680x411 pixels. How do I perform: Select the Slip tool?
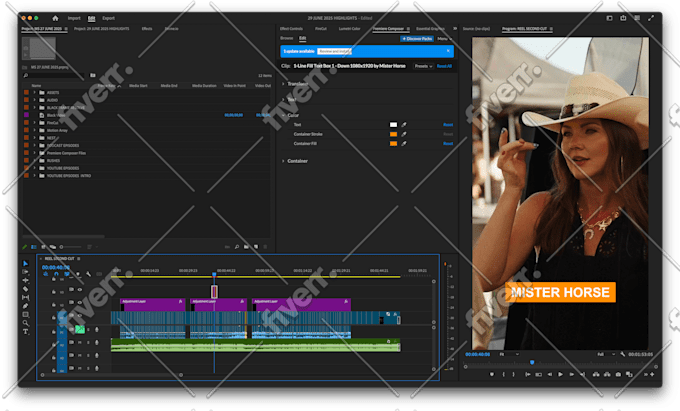[x=26, y=297]
